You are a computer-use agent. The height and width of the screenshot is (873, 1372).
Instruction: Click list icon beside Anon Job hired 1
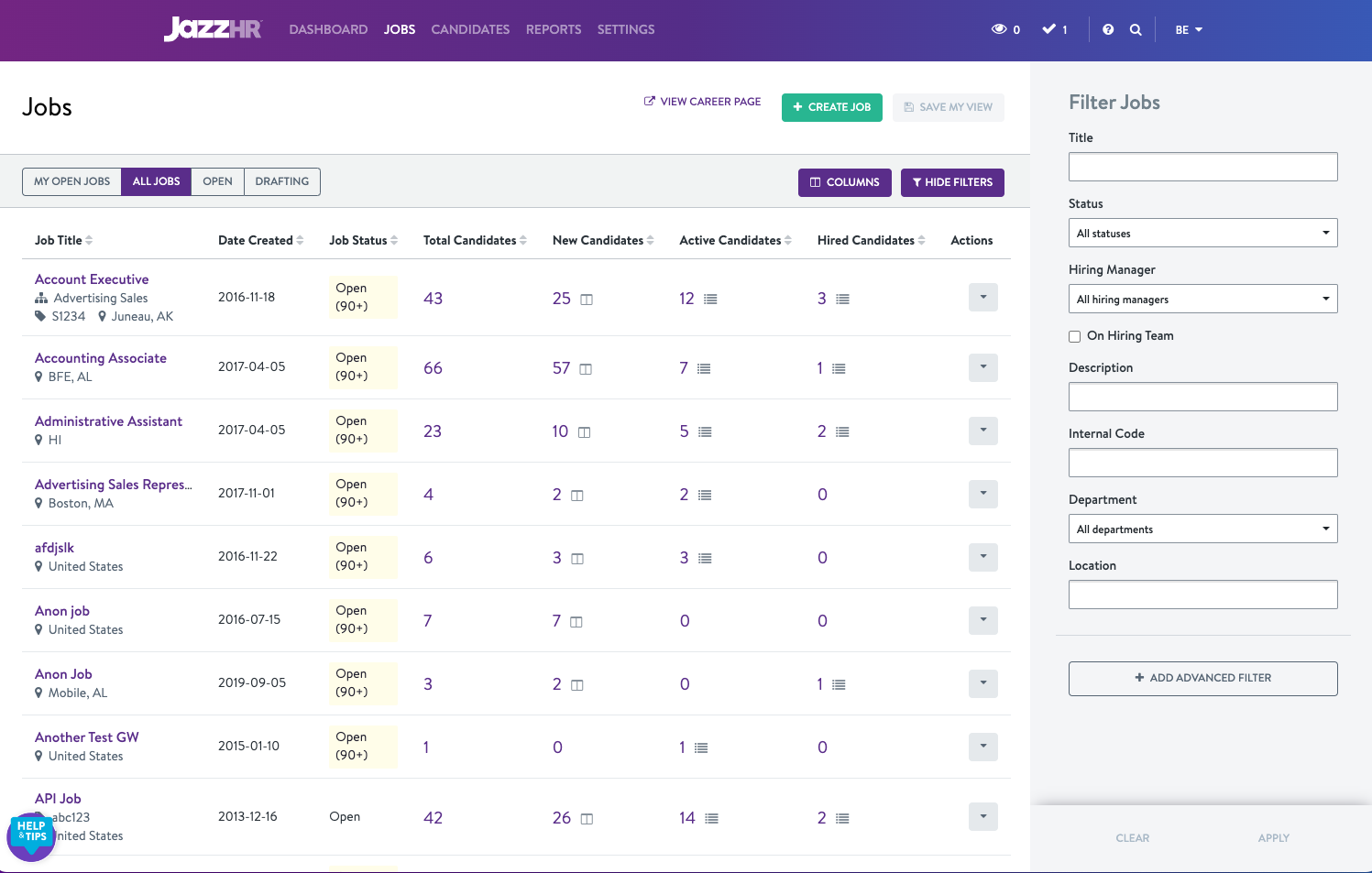(x=839, y=685)
